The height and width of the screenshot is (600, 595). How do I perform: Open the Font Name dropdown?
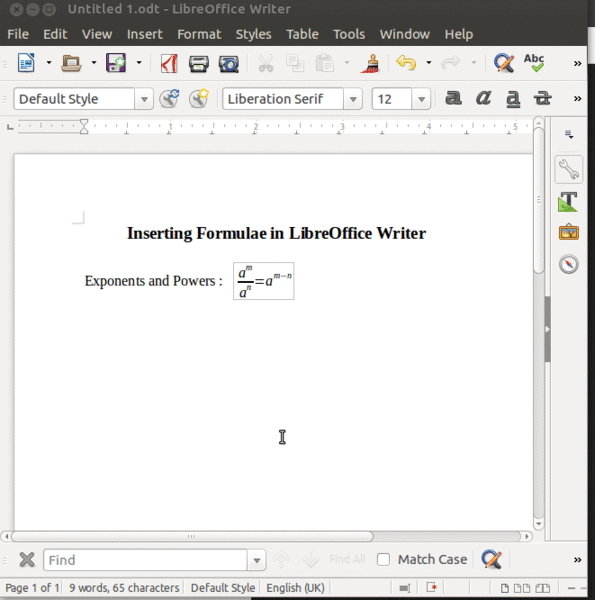click(353, 99)
